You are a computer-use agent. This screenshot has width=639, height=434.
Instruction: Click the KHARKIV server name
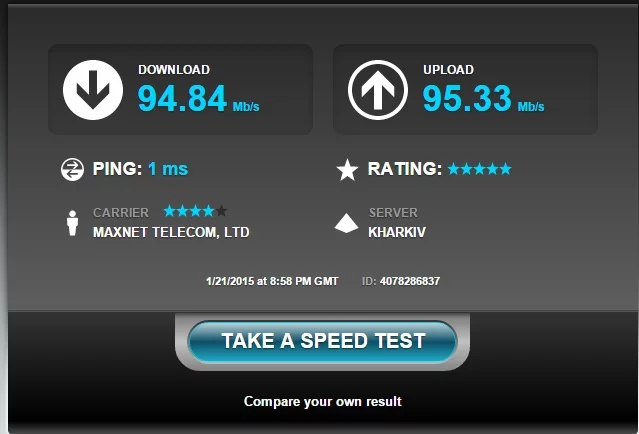pos(397,232)
